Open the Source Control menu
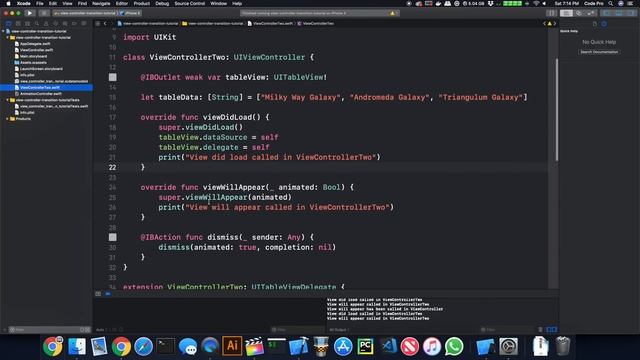Viewport: 640px width, 360px height. click(190, 3)
